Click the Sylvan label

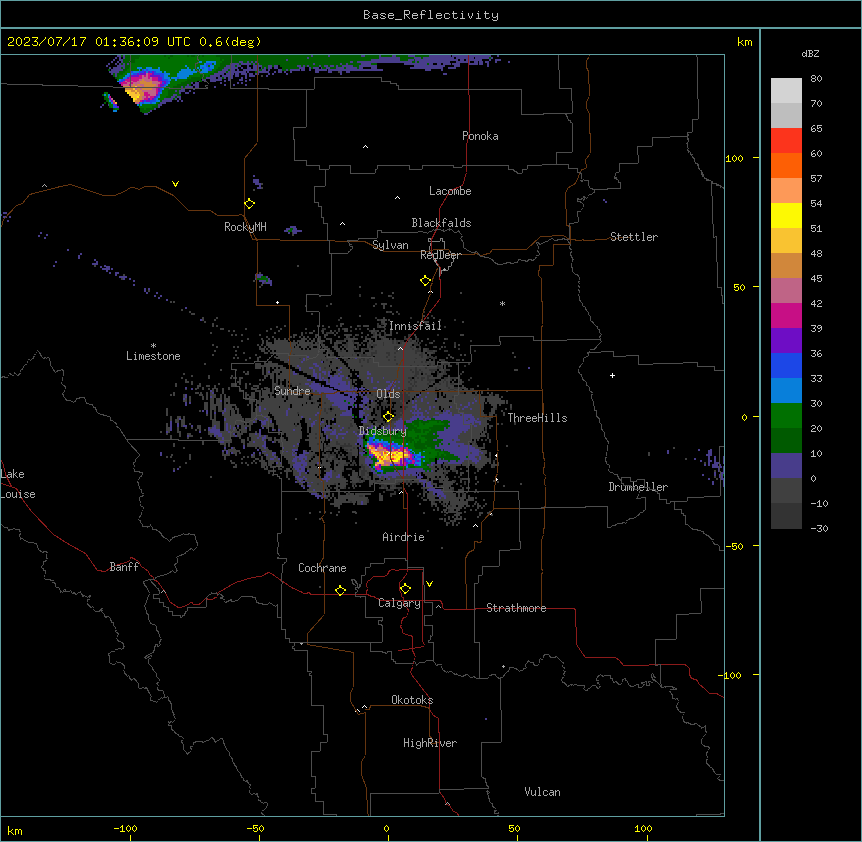[x=390, y=245]
